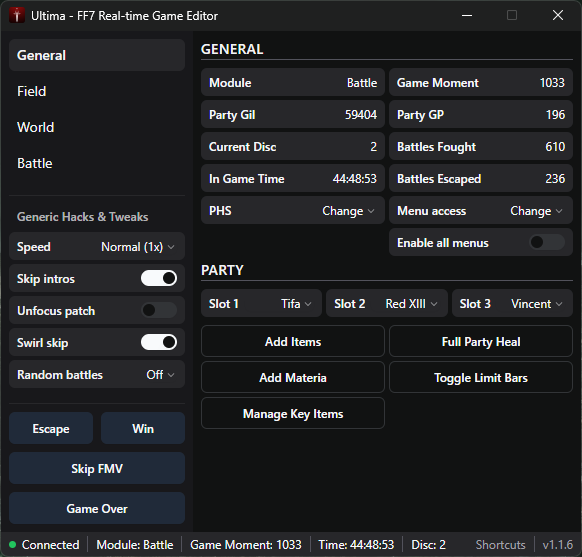Click Module: Battle in status bar
The image size is (582, 557).
coord(135,544)
